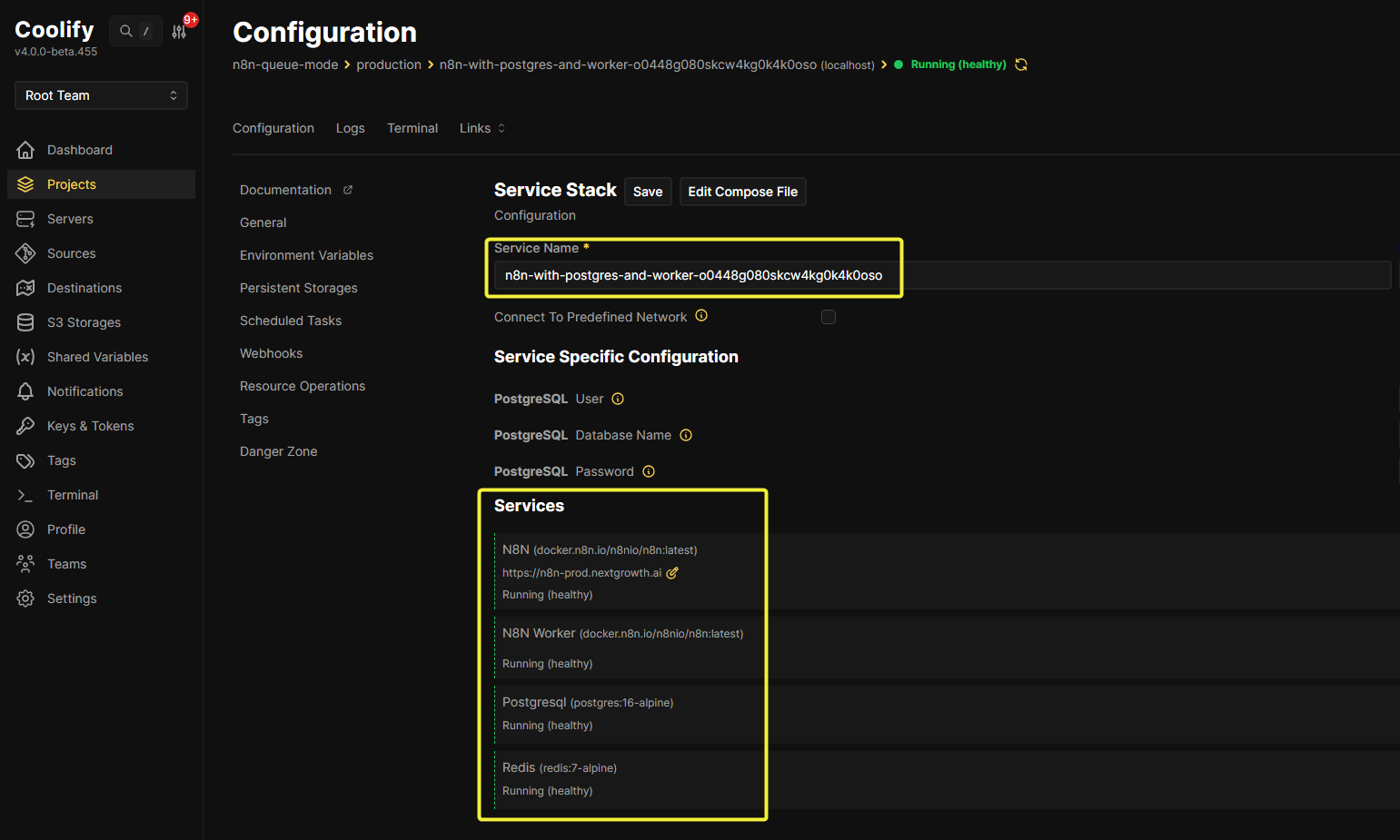Switch to the Logs tab
This screenshot has width=1400, height=840.
coord(350,128)
